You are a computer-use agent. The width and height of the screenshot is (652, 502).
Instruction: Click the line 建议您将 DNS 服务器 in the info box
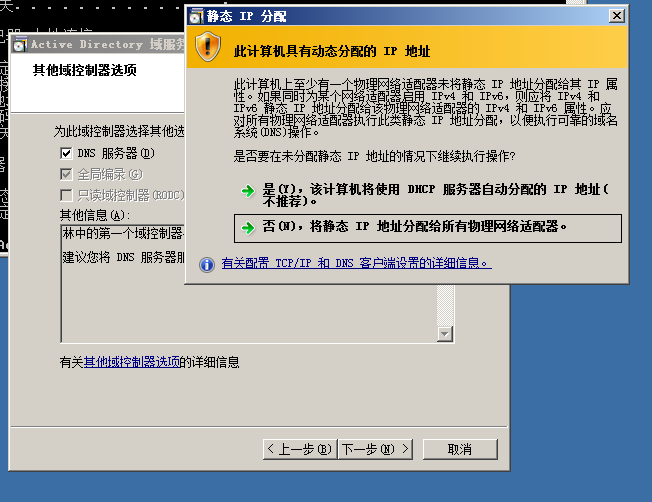[x=123, y=257]
